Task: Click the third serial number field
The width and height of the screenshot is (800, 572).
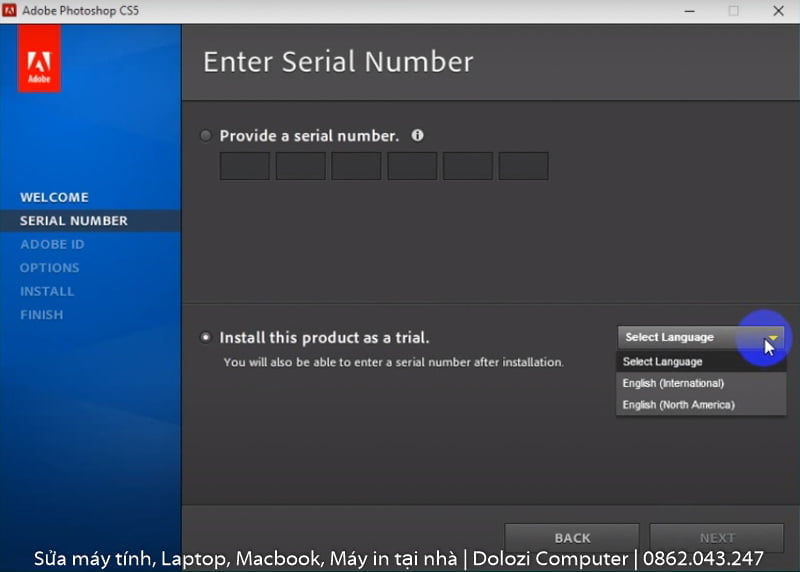Action: coord(357,166)
